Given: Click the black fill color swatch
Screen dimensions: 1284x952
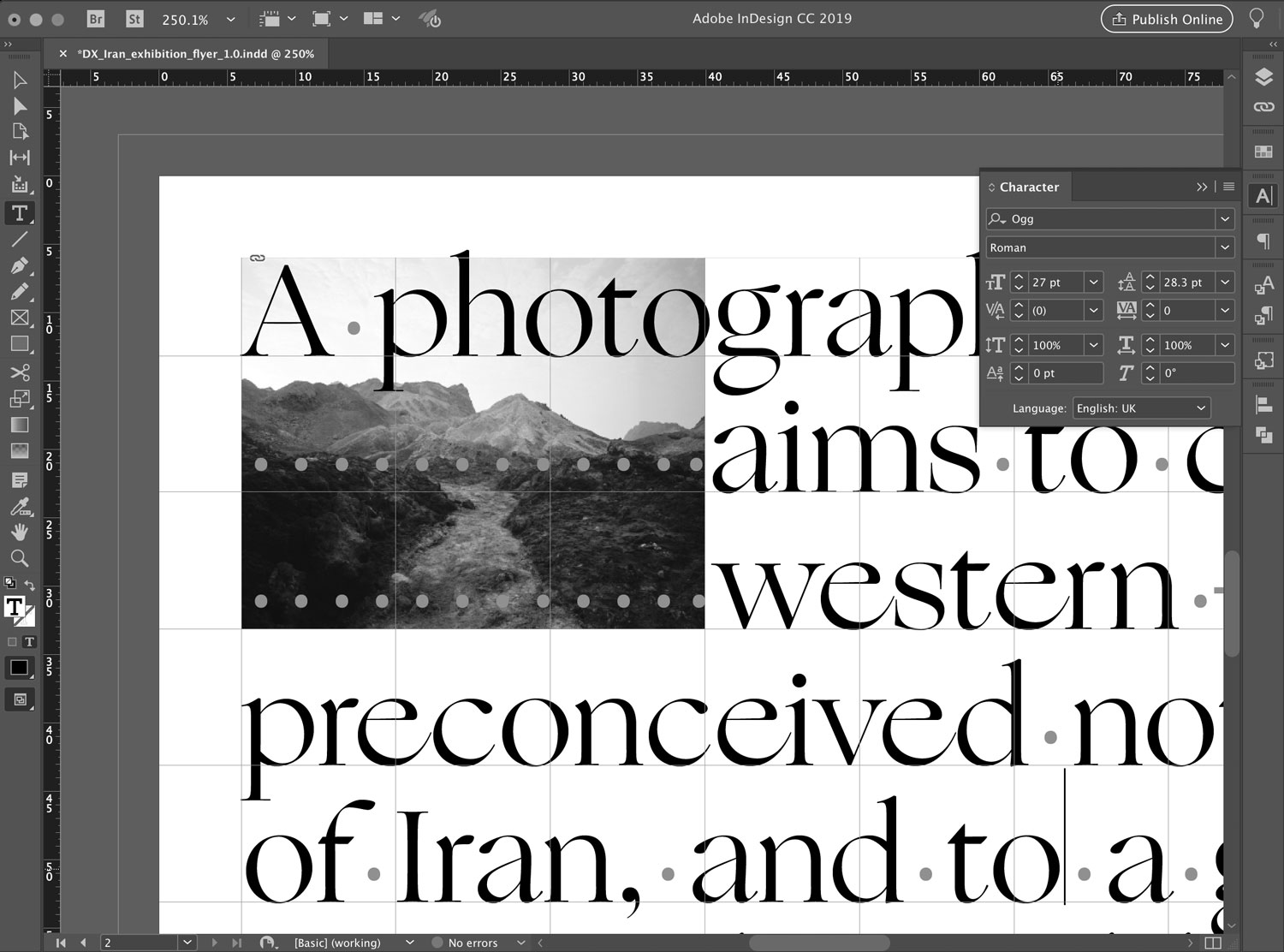Looking at the screenshot, I should point(19,668).
